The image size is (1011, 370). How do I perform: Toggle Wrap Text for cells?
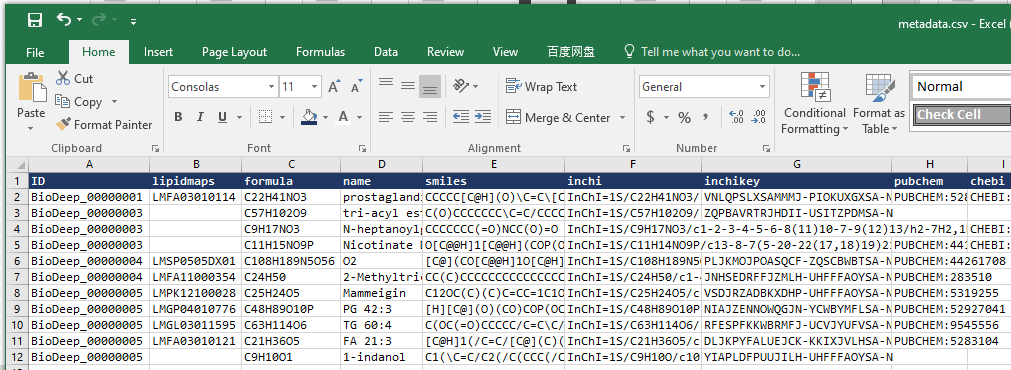[542, 86]
